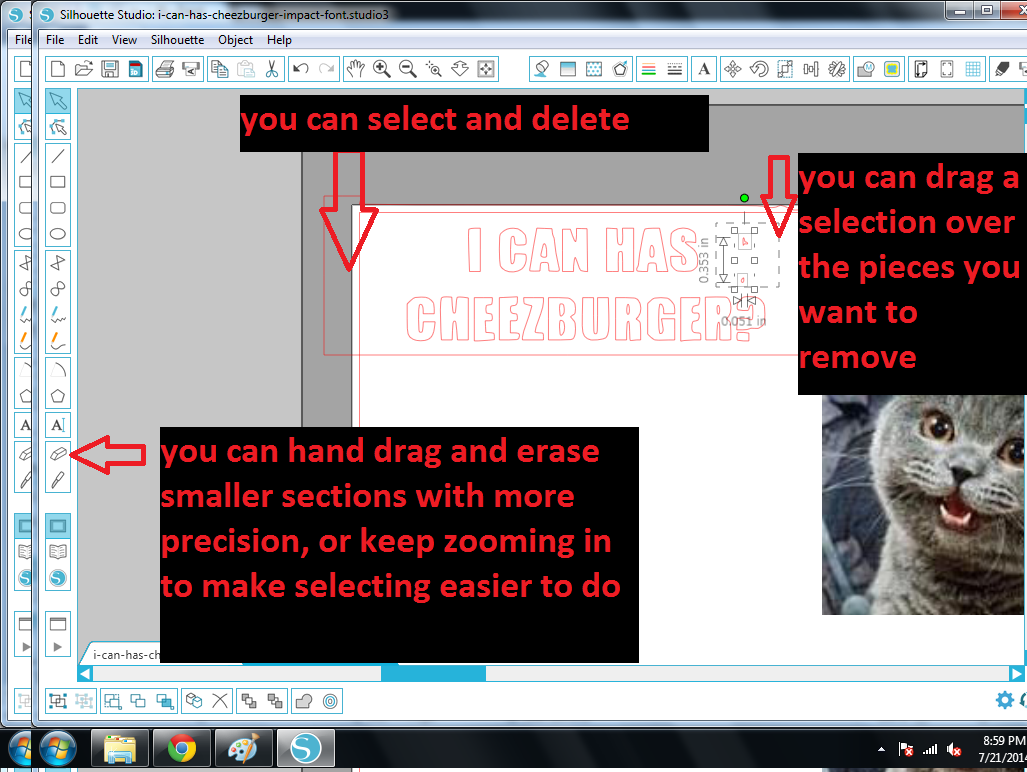Open the Replicate window
This screenshot has height=772, width=1027.
pyautogui.click(x=837, y=69)
